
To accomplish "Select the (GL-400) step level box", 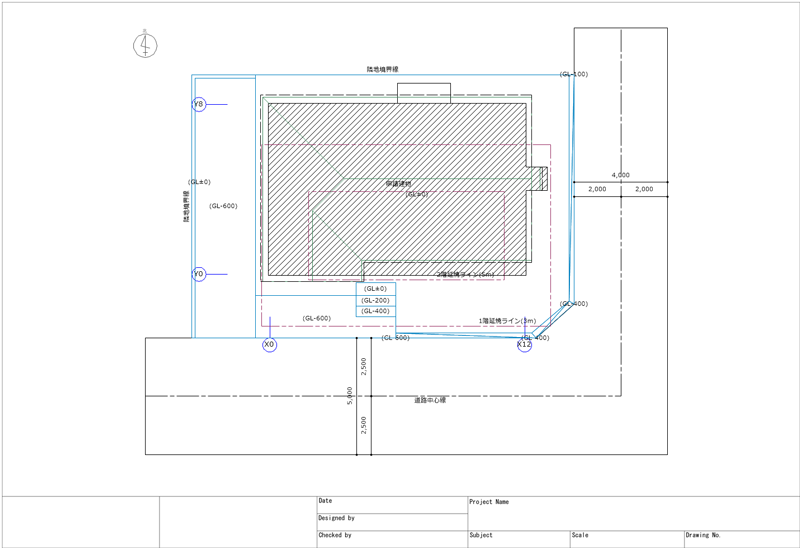I will [x=376, y=311].
